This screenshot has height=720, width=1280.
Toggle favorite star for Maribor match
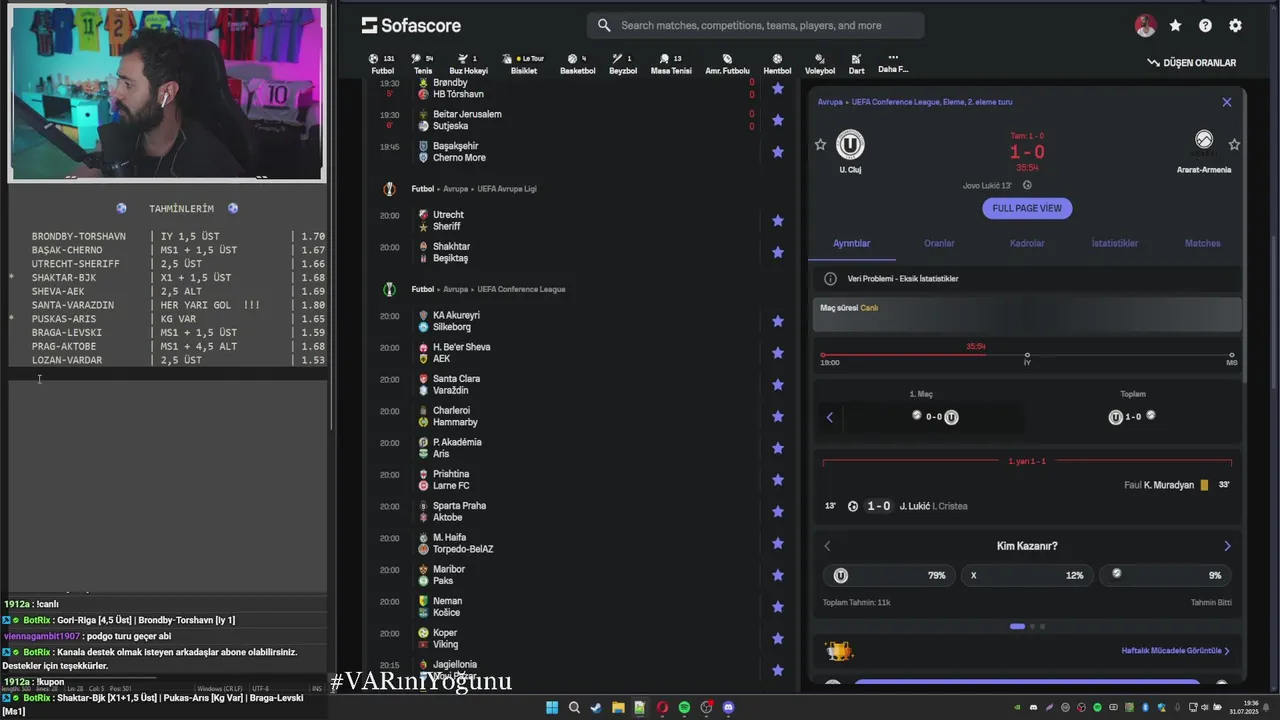point(777,575)
